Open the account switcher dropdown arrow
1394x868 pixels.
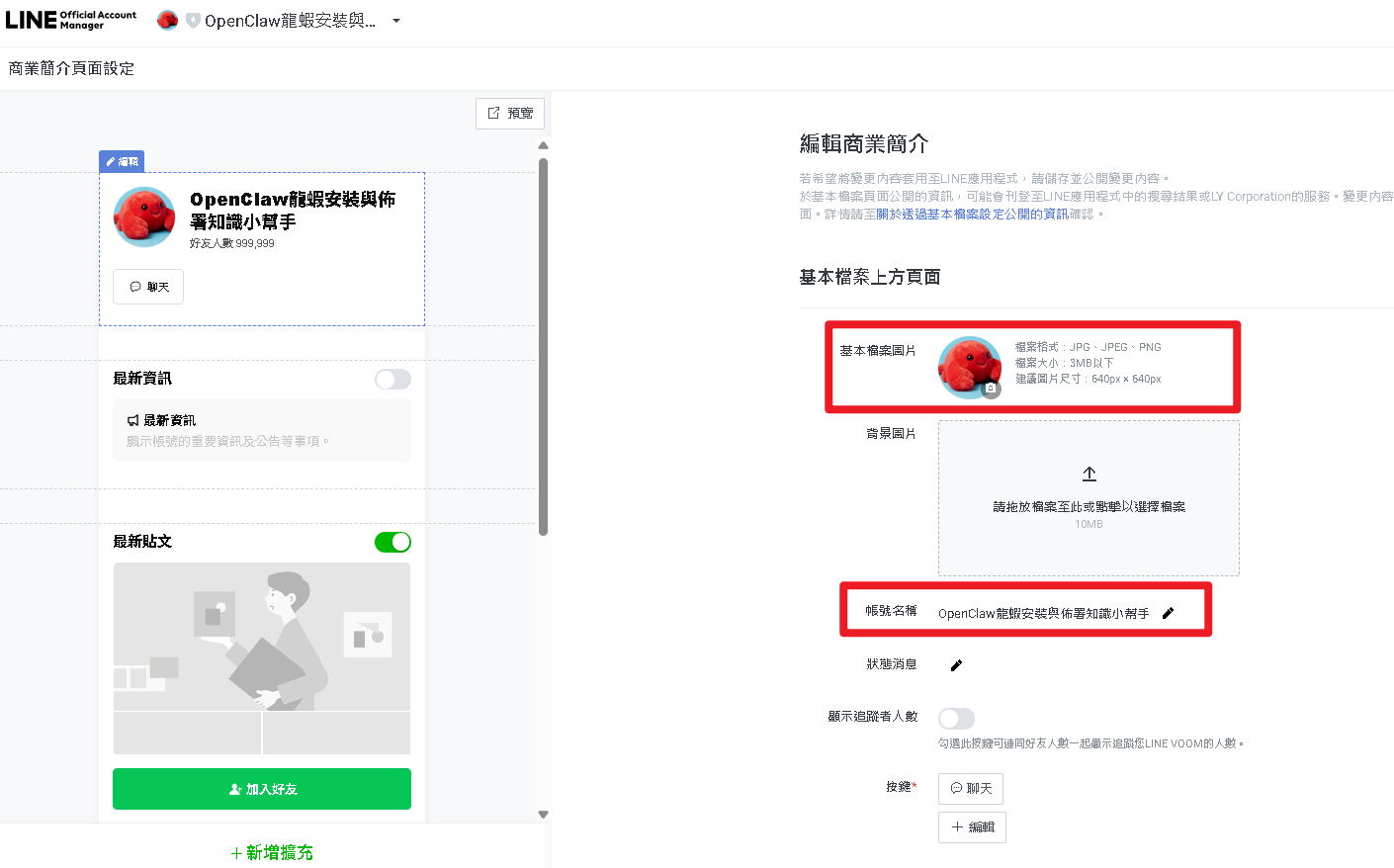click(396, 20)
